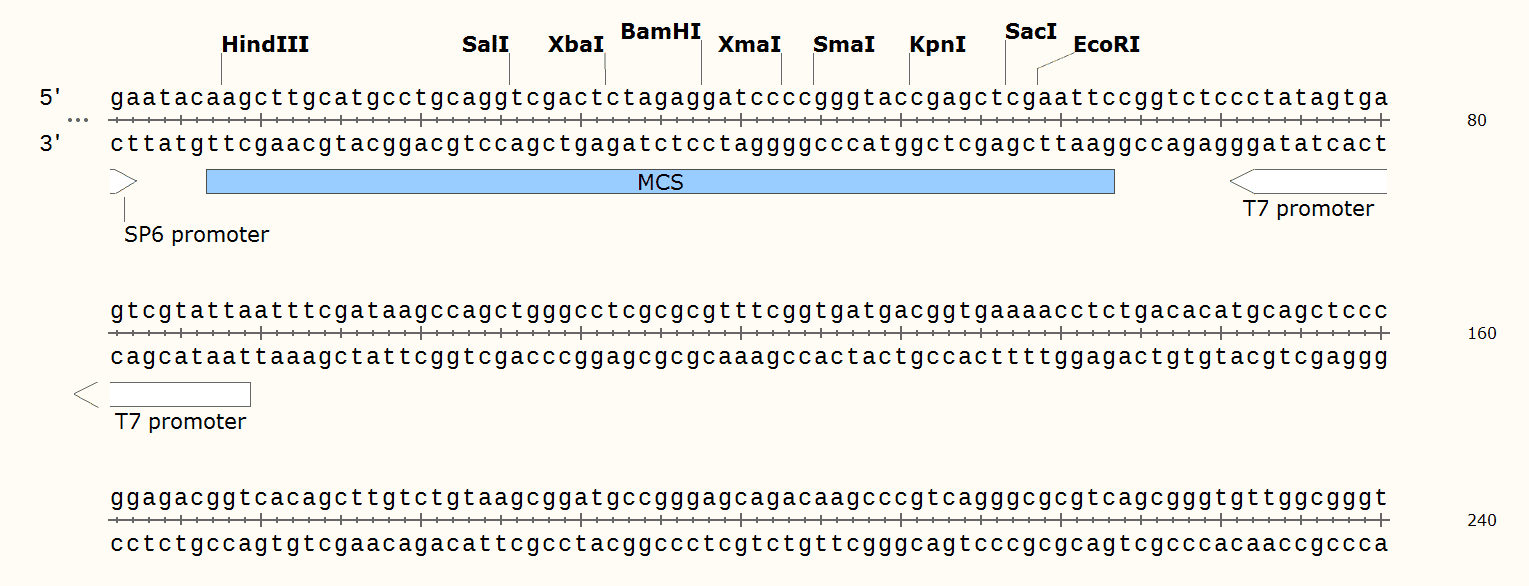Viewport: 1529px width, 586px height.
Task: Select the SacI enzyme label
Action: coord(1031,32)
